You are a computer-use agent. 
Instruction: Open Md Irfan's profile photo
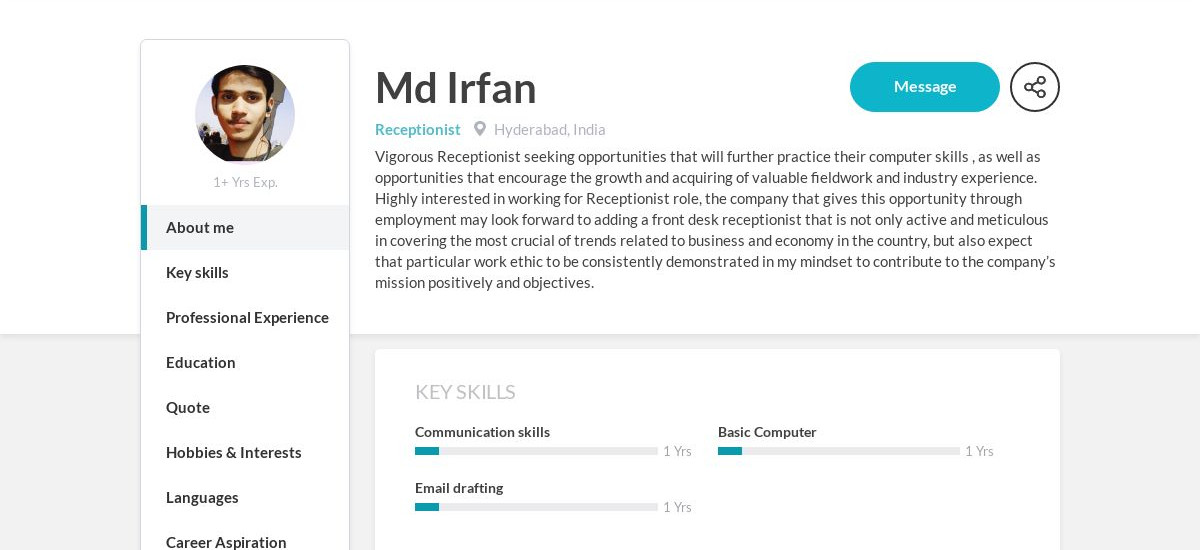tap(245, 114)
